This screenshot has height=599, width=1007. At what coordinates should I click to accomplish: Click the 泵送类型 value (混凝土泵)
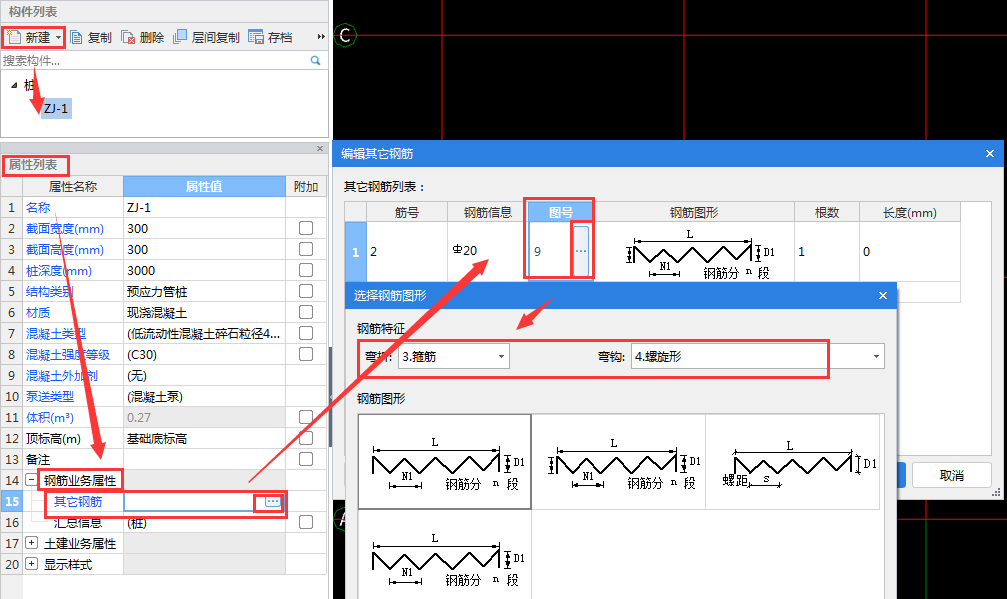[204, 397]
